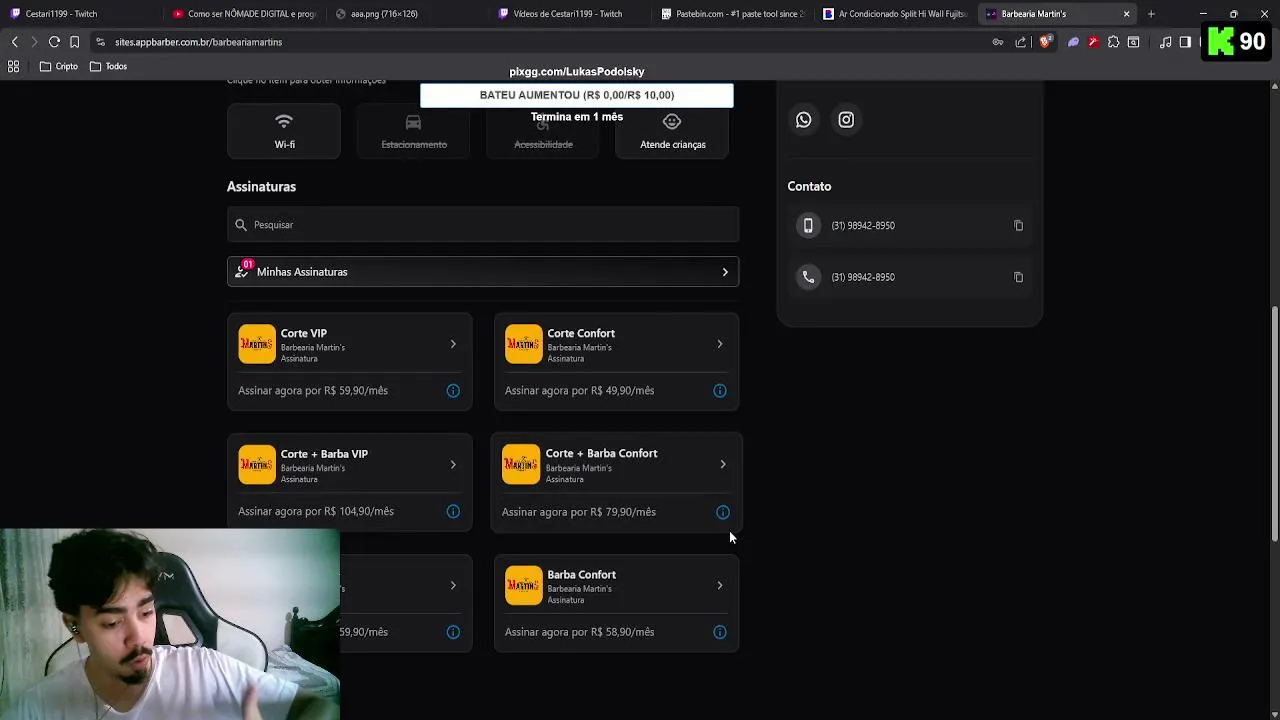Toggle the browser sidebar panel icon
The height and width of the screenshot is (720, 1280).
(1185, 42)
